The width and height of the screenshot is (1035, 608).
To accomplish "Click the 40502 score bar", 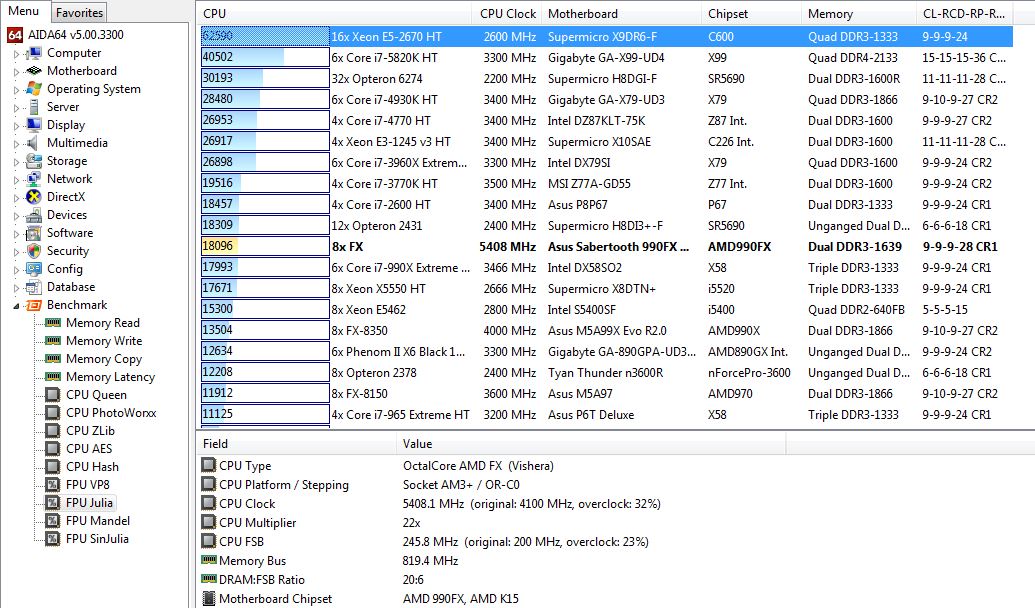I will pyautogui.click(x=265, y=57).
